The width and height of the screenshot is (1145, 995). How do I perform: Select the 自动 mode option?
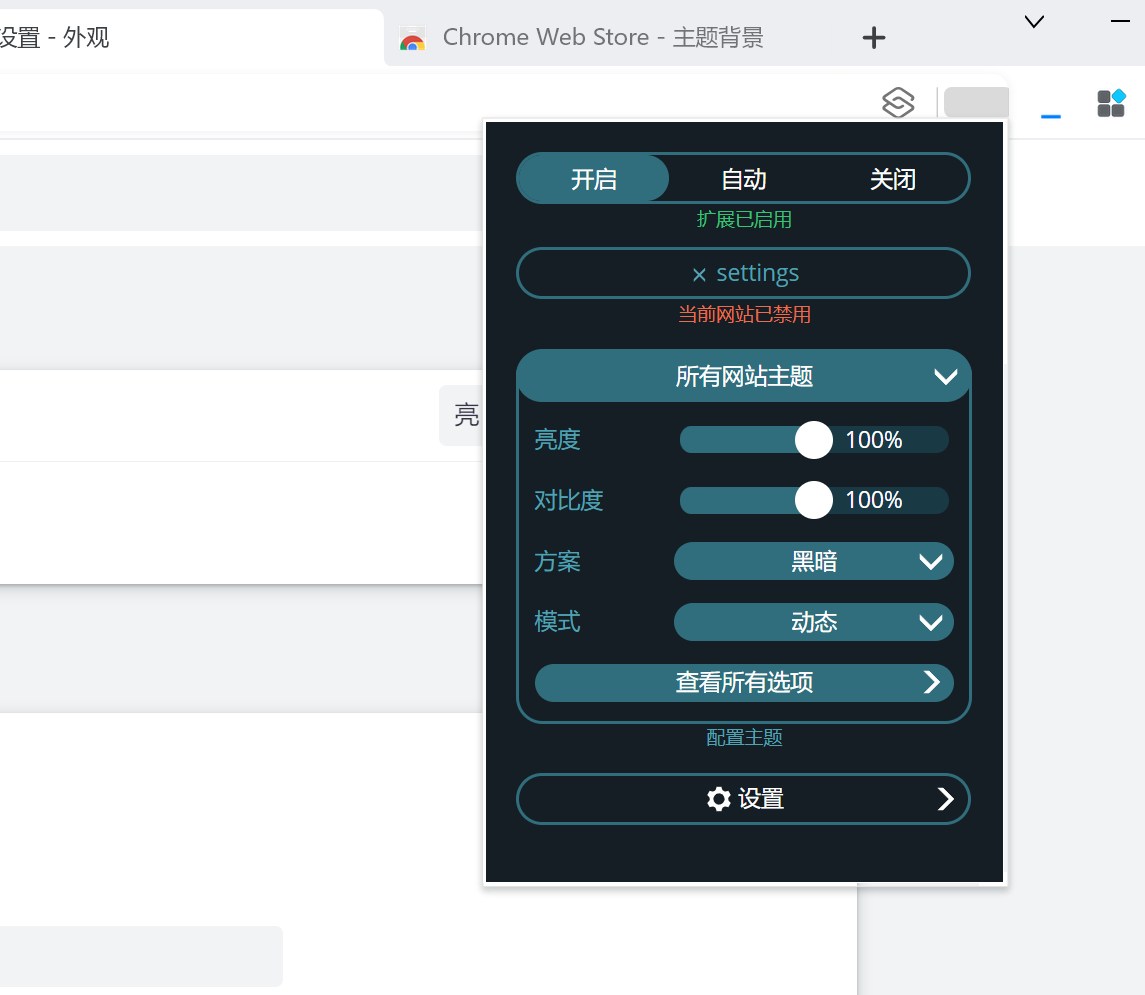pyautogui.click(x=743, y=179)
